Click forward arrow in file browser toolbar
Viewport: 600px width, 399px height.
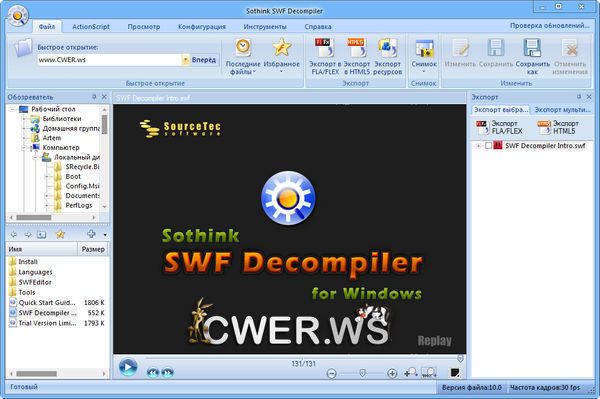pos(28,234)
